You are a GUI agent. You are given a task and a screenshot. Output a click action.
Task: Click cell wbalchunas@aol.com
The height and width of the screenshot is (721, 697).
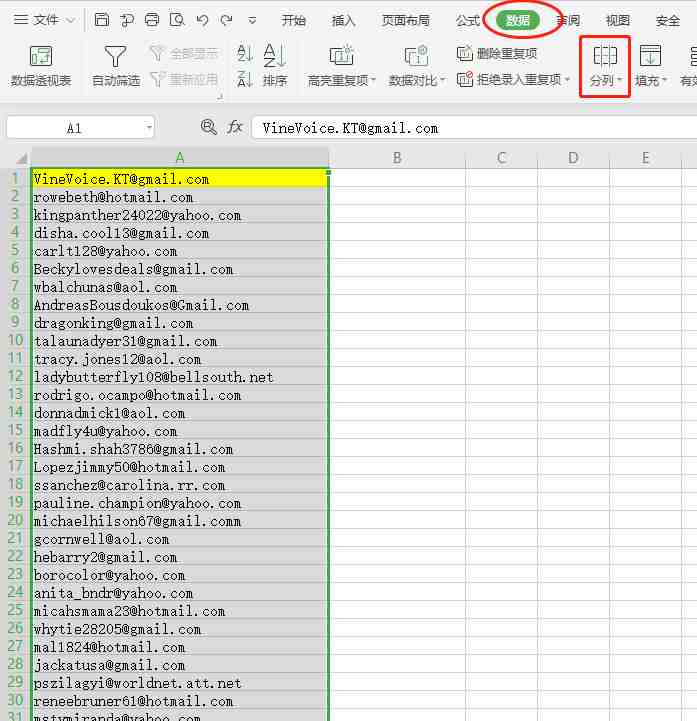tap(180, 286)
